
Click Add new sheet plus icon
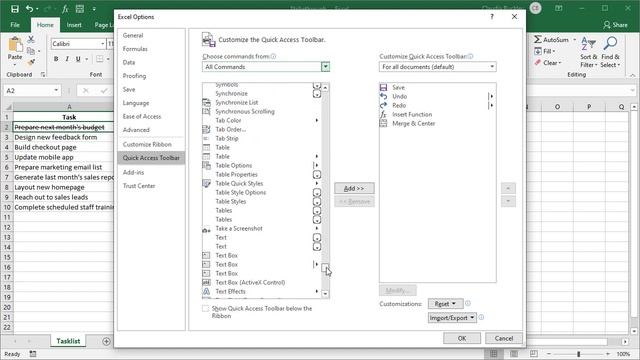pos(106,341)
